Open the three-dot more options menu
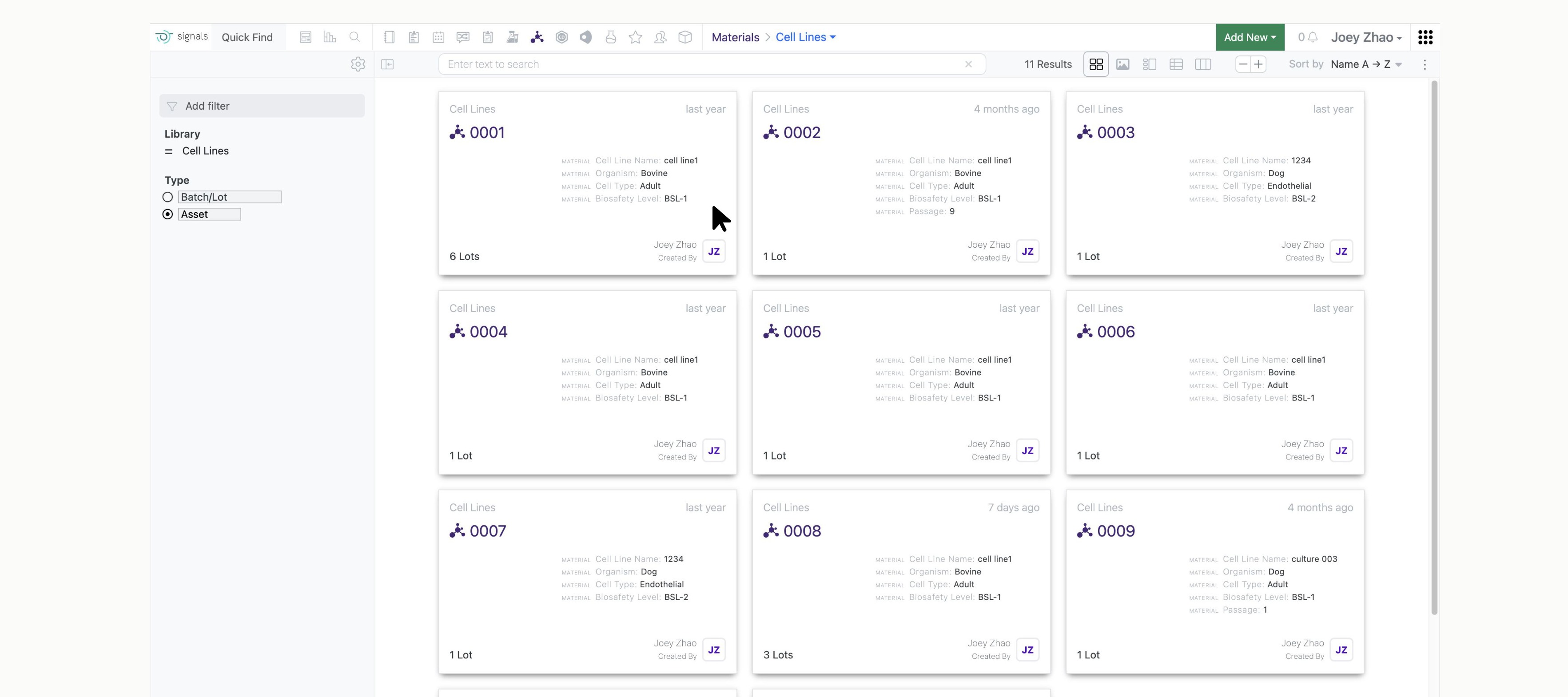The image size is (1568, 697). (x=1425, y=64)
